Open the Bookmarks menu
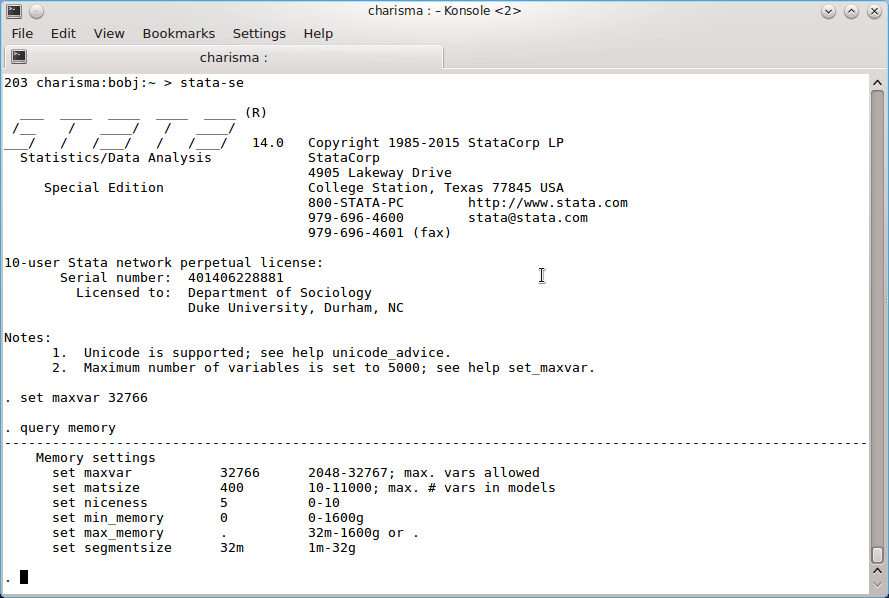The width and height of the screenshot is (889, 598). [179, 33]
